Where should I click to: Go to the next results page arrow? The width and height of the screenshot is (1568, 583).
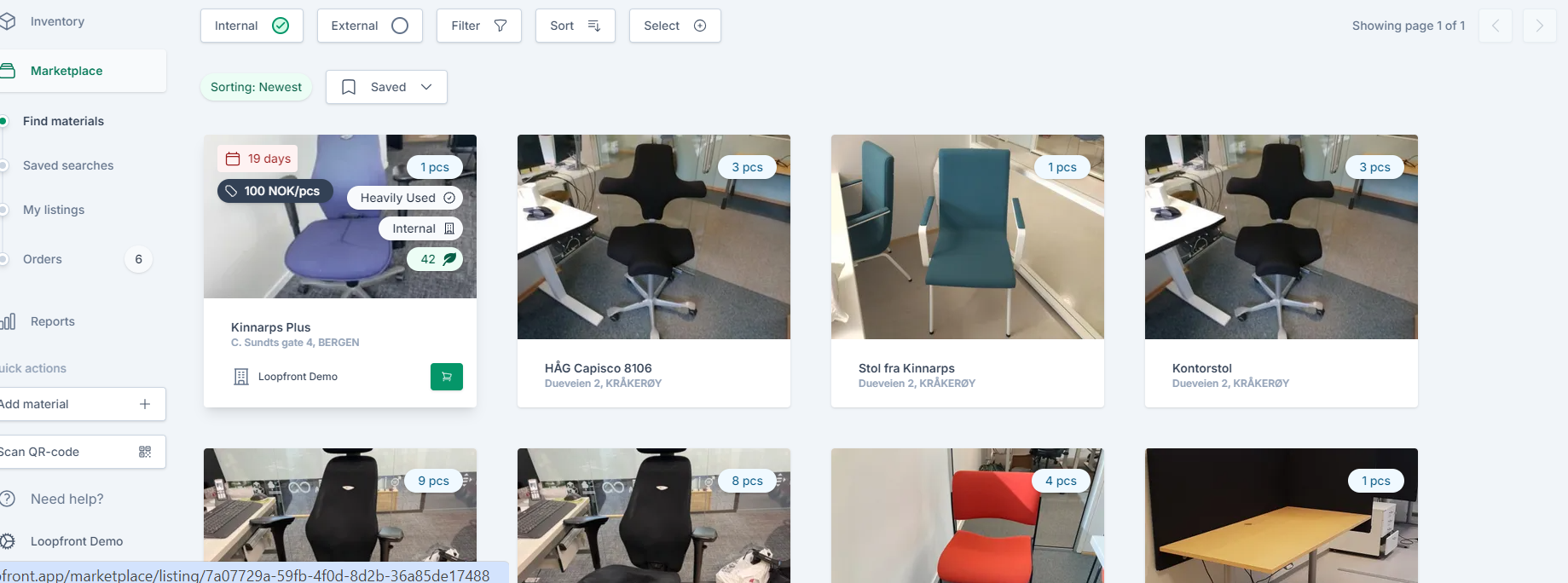coord(1539,26)
